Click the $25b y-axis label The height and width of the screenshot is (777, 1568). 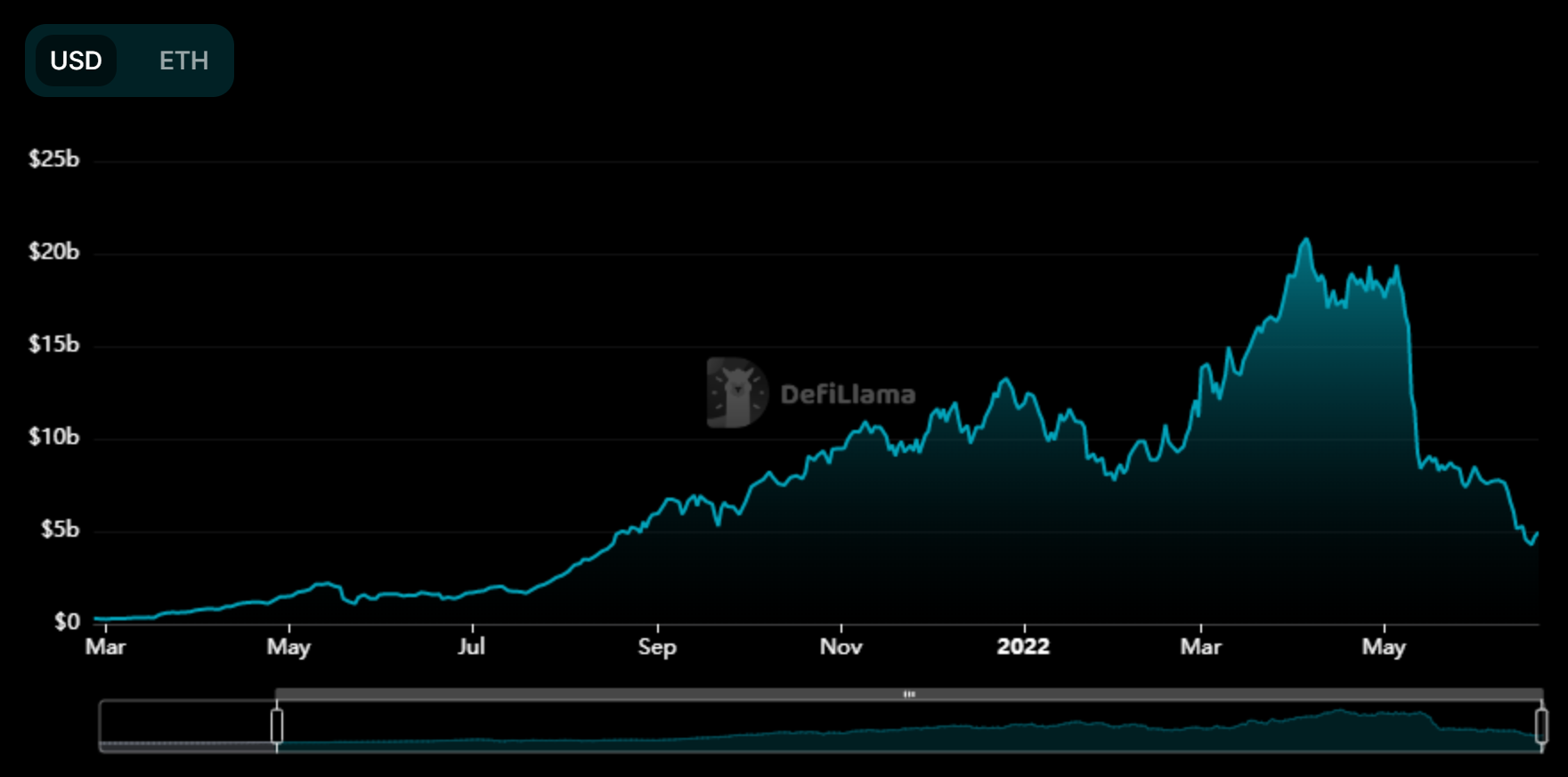pos(53,159)
